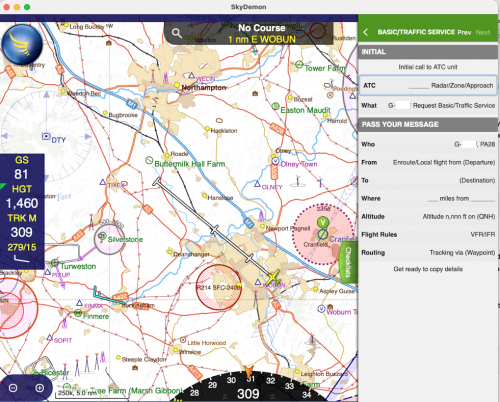Select the yellow aircraft position icon
Screen dimensions: 500x402
273,278
